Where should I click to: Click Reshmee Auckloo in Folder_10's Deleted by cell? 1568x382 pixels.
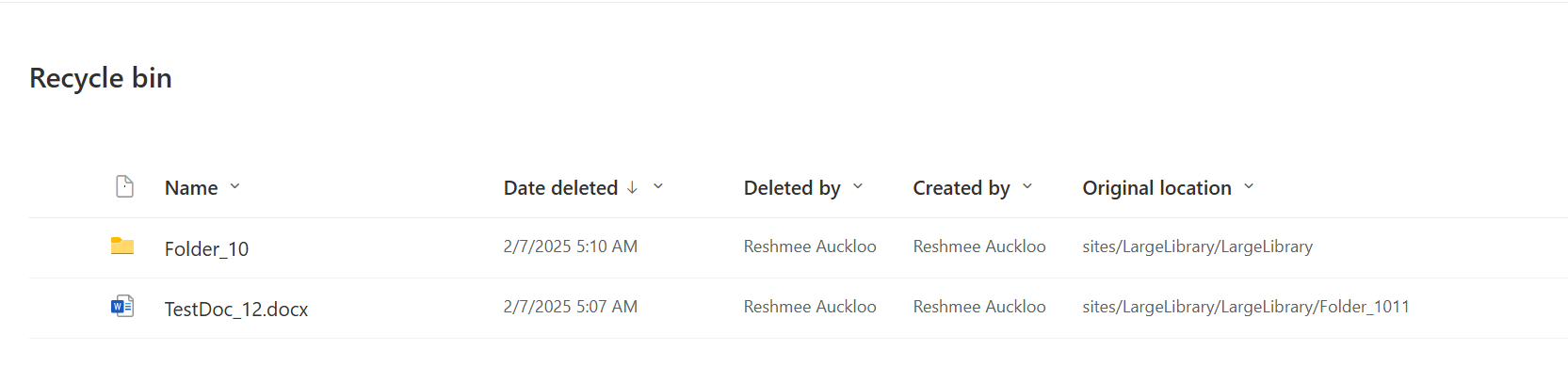coord(810,247)
